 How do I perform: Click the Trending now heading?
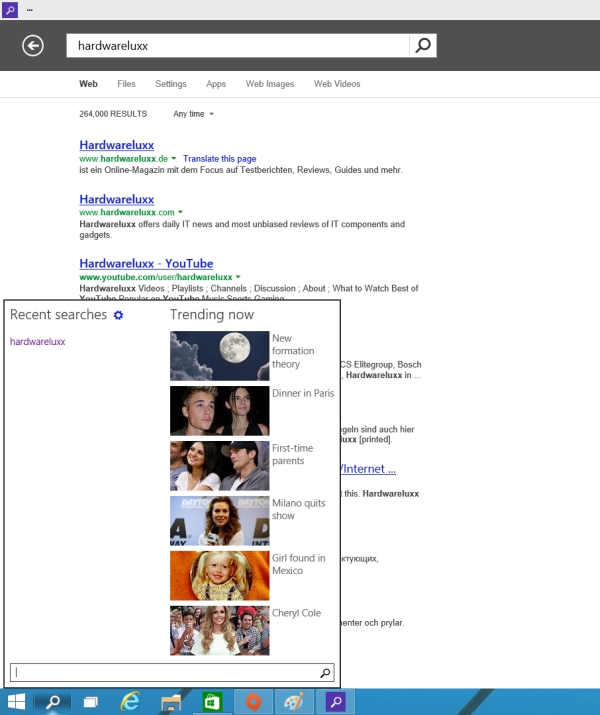click(x=212, y=315)
